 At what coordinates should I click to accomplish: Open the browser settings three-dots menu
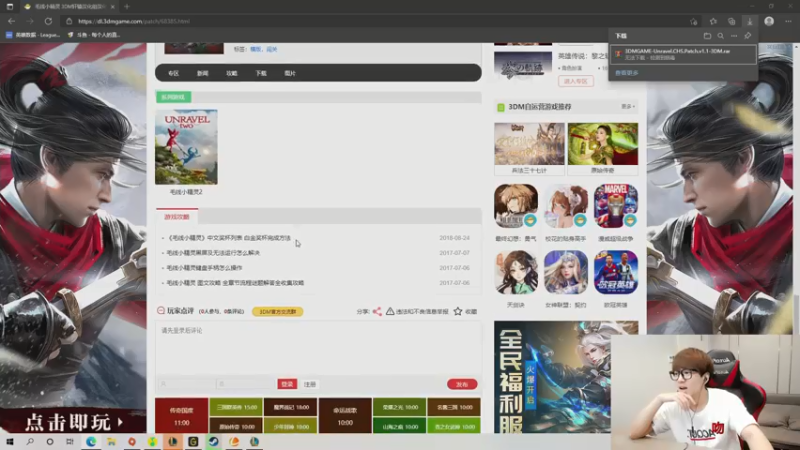[x=788, y=21]
